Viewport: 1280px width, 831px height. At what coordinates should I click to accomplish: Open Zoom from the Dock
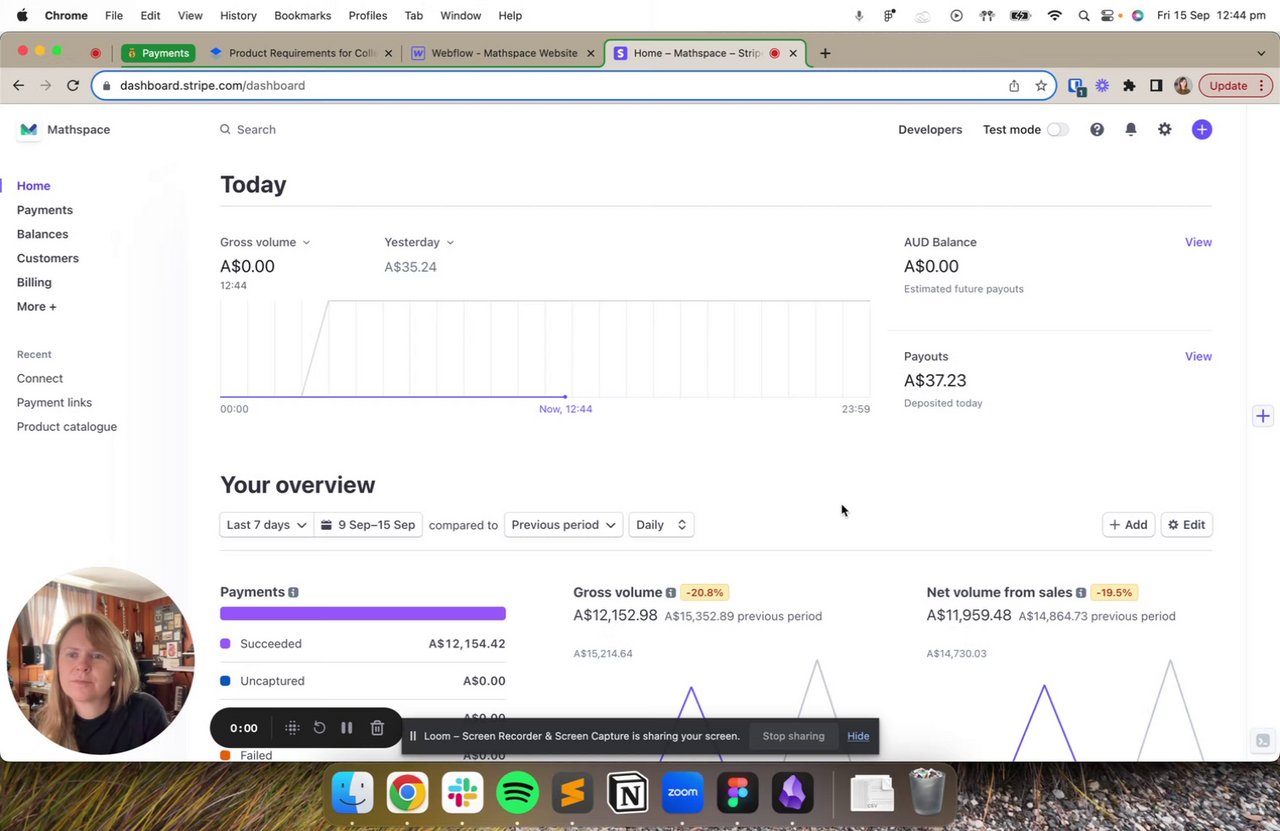(683, 793)
